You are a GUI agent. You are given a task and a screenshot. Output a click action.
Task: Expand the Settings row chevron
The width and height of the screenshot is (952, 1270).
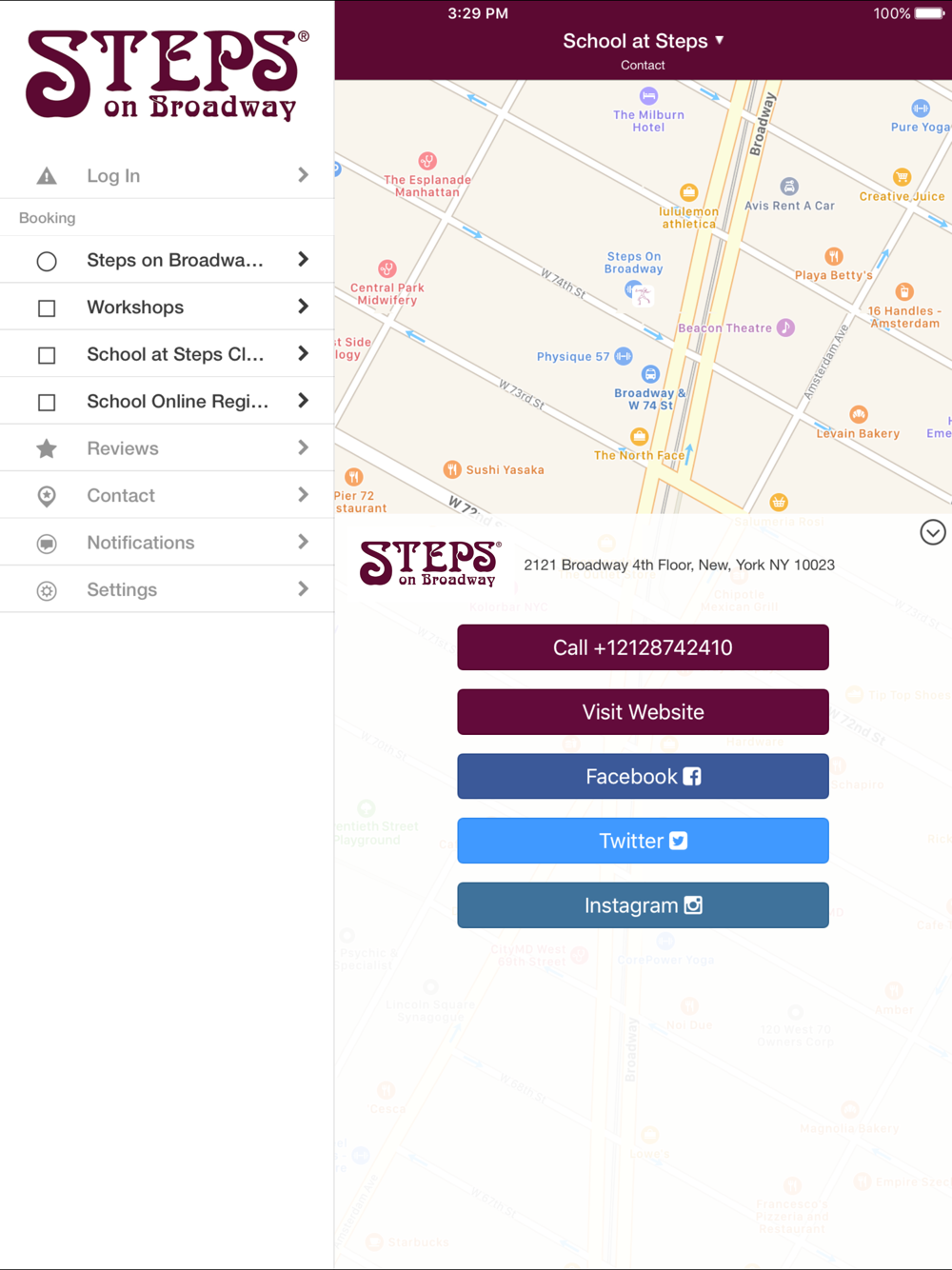[x=303, y=589]
